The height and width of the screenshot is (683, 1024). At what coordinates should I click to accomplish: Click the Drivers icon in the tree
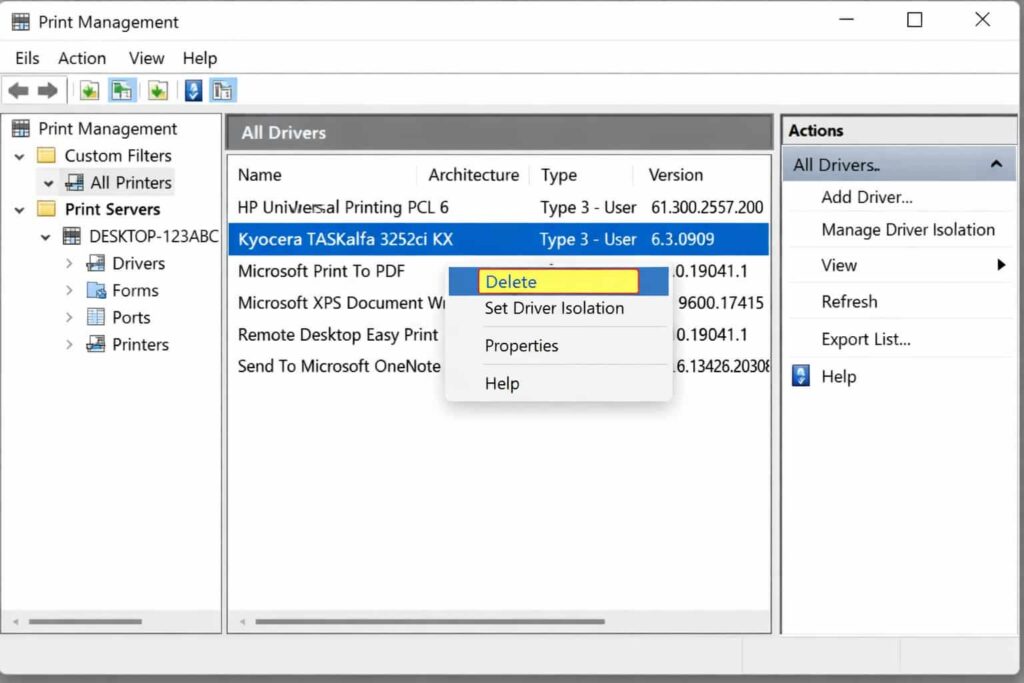coord(96,264)
